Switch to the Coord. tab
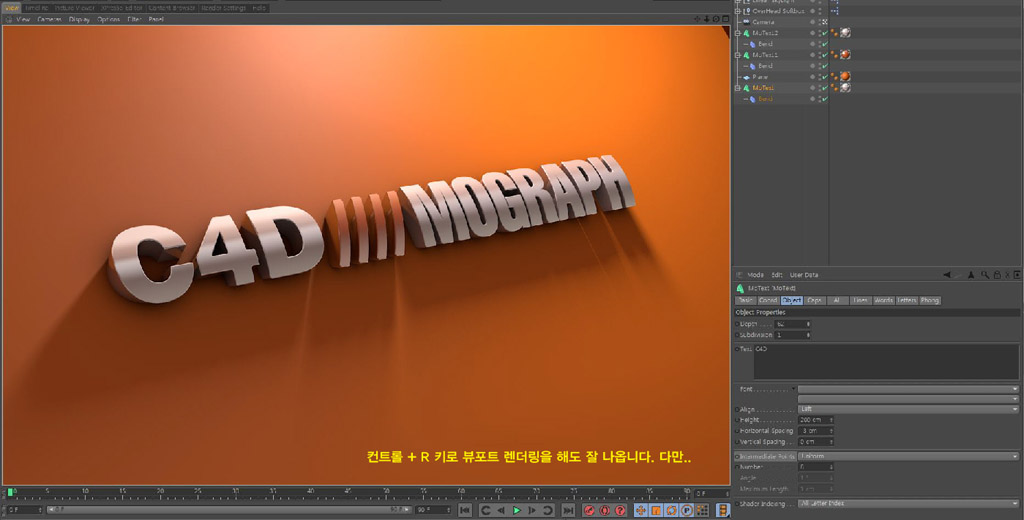The width and height of the screenshot is (1024, 520). click(768, 301)
